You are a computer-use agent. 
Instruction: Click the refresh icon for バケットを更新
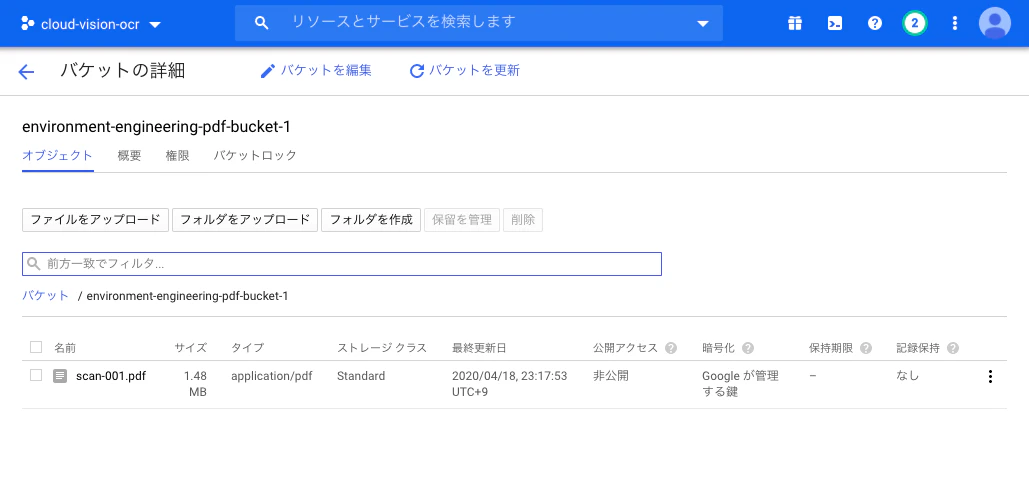417,71
